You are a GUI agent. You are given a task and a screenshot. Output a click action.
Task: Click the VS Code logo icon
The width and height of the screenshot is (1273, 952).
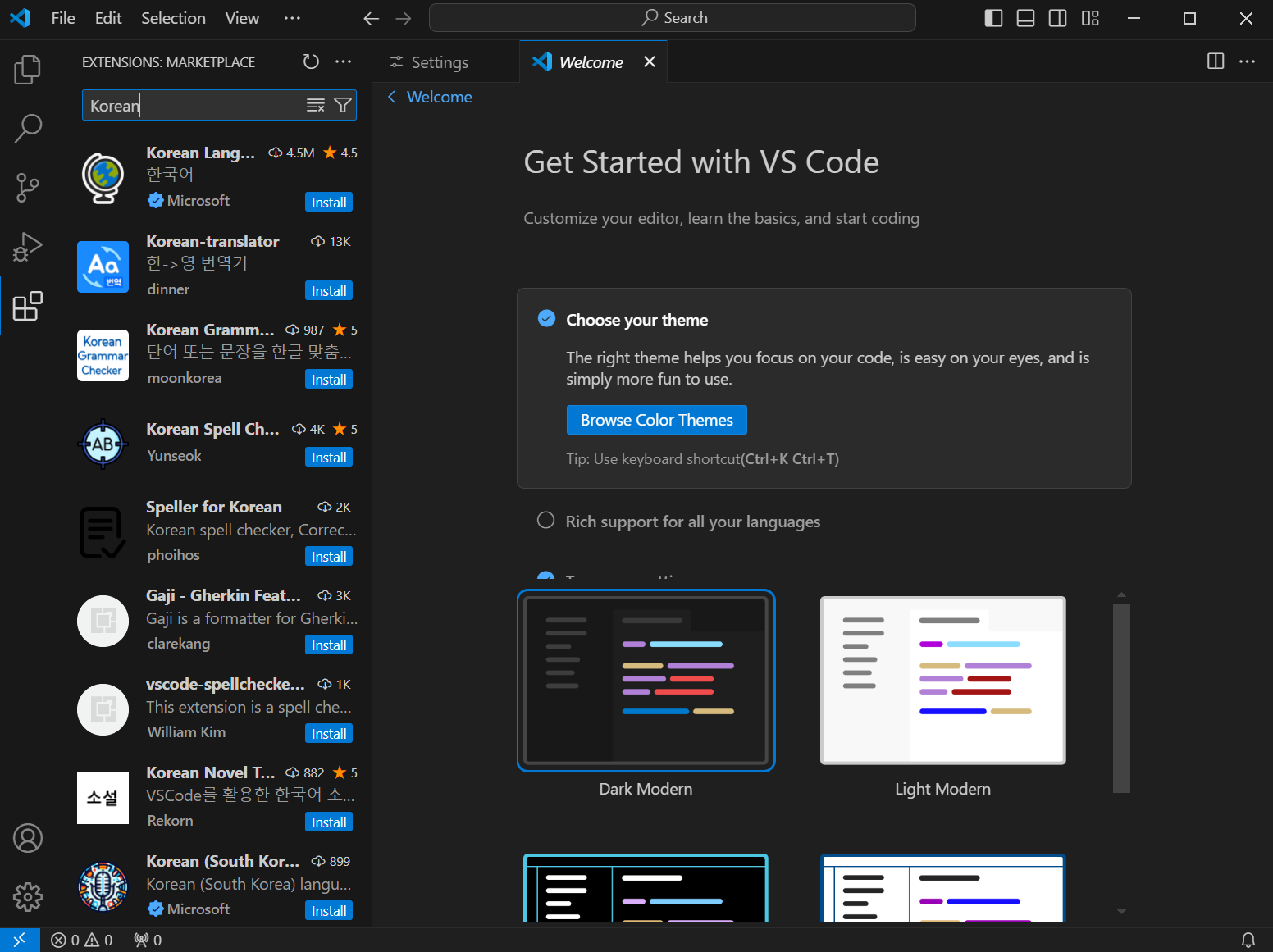(x=20, y=18)
